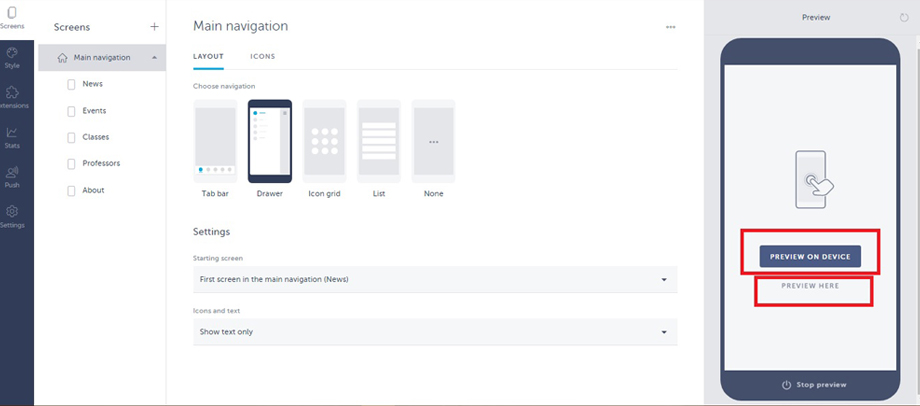
Task: Open the Stats chart section
Action: (x=12, y=138)
